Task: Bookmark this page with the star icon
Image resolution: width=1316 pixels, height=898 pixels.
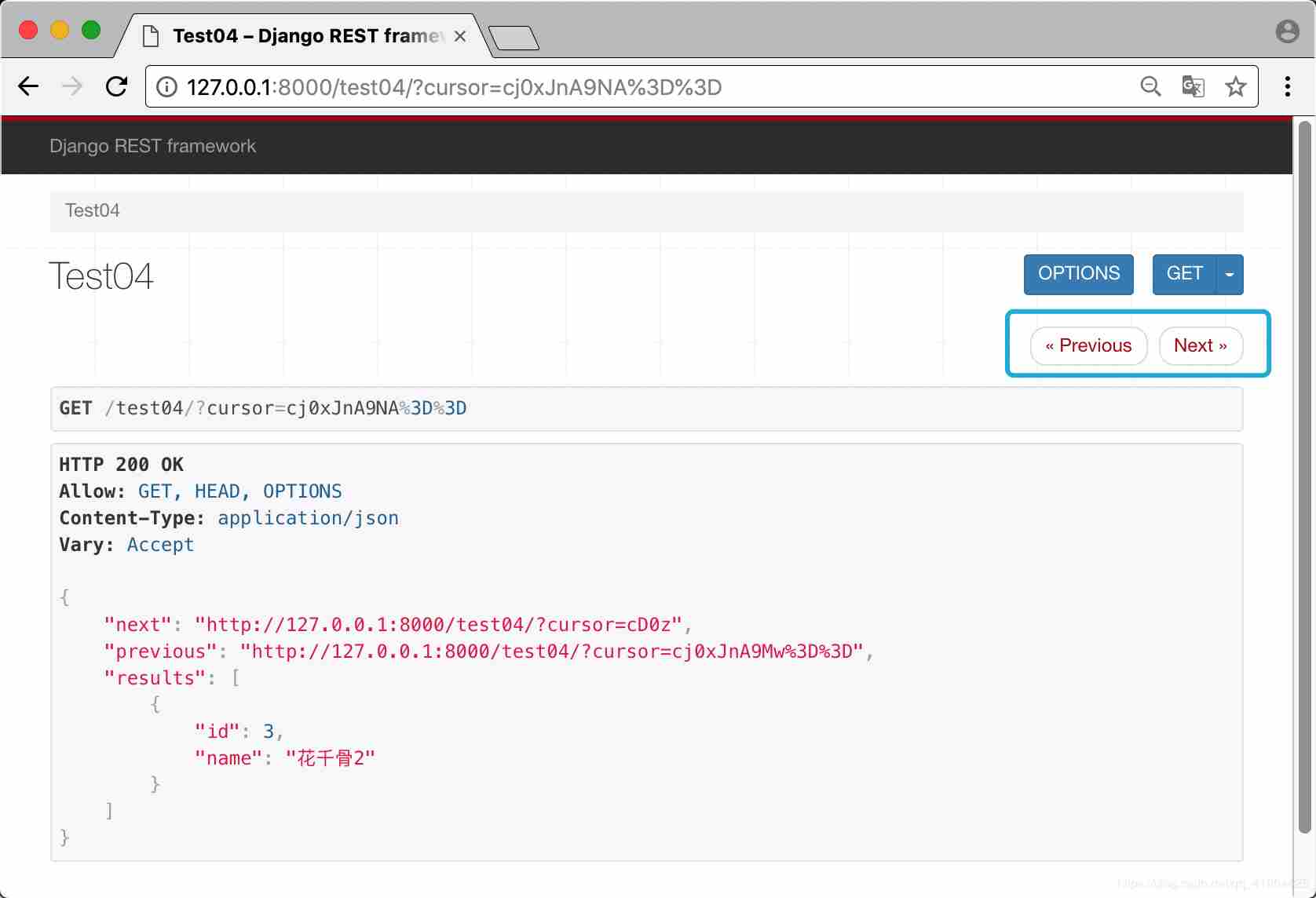Action: (1236, 86)
